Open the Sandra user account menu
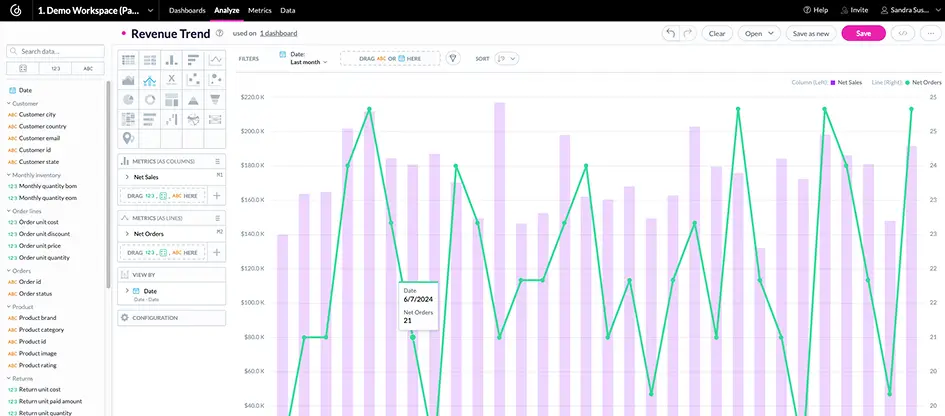 tap(910, 10)
